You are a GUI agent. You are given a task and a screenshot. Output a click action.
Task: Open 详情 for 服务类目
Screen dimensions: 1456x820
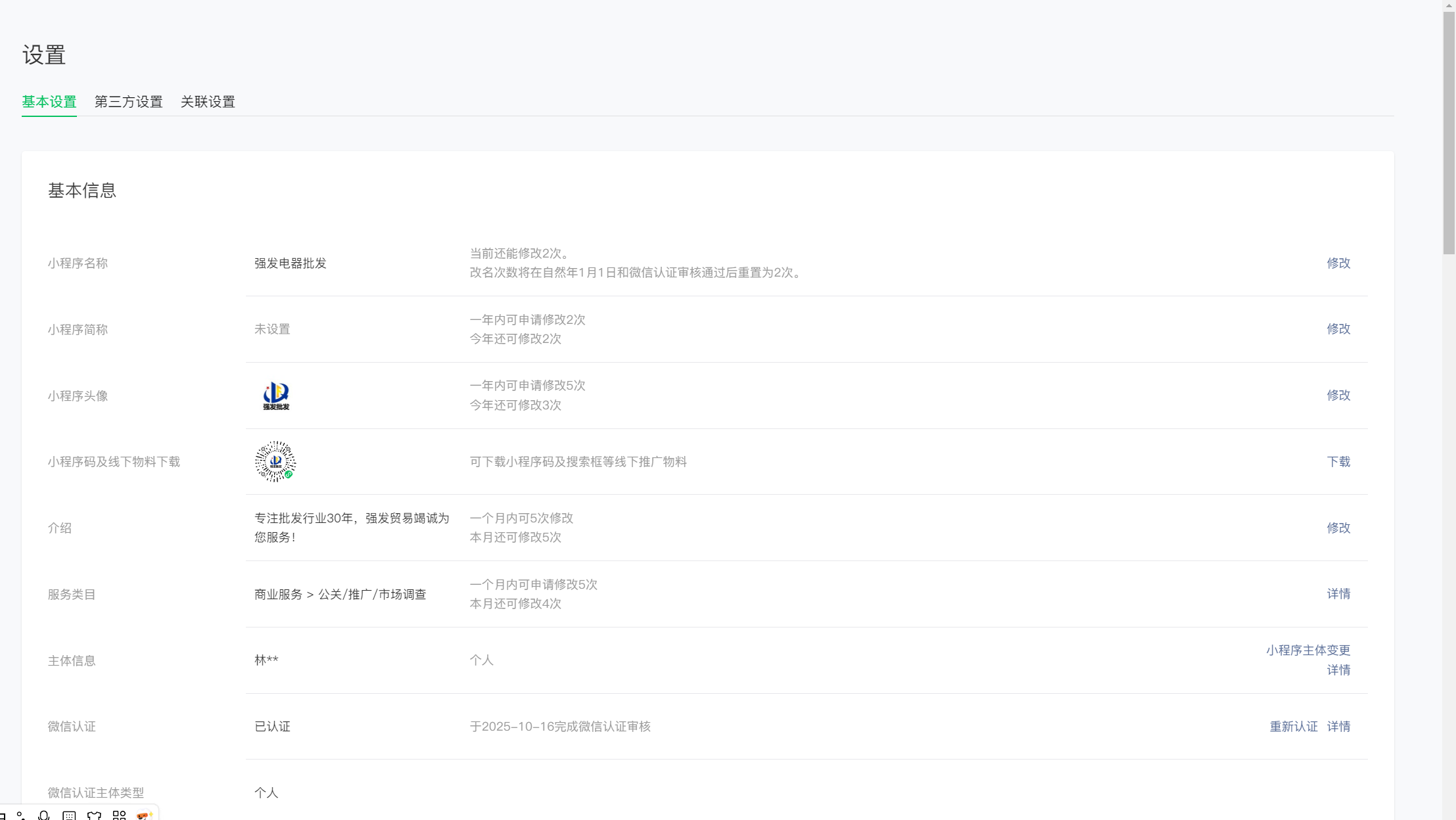pos(1338,593)
